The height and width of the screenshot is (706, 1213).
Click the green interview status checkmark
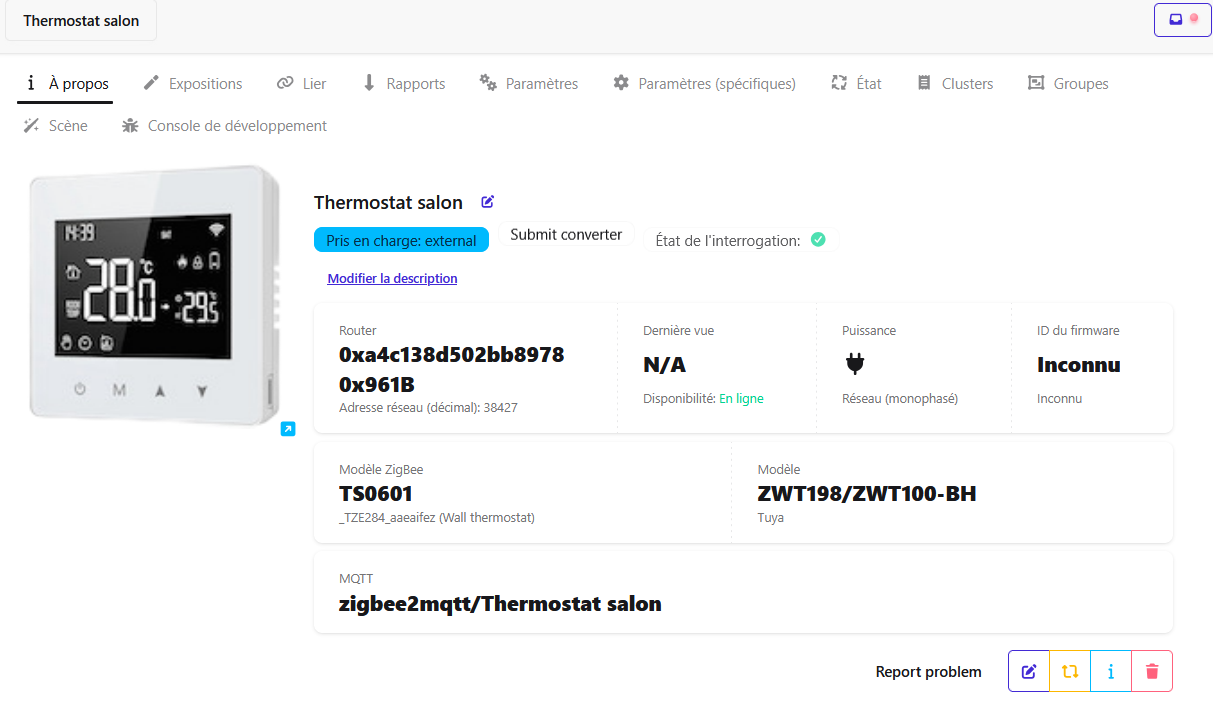point(818,240)
